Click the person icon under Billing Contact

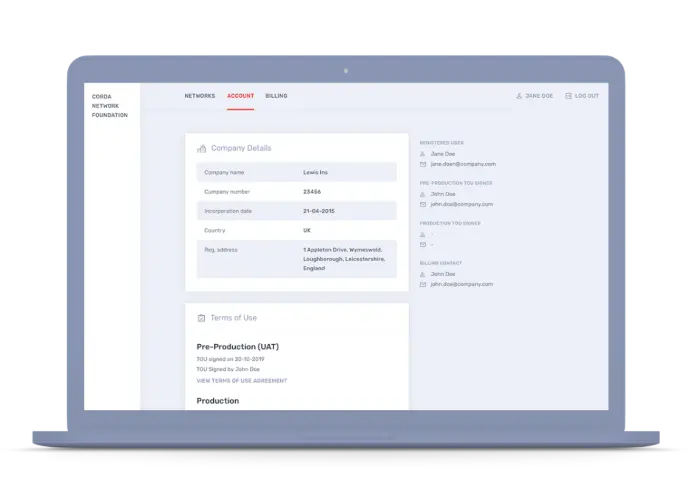coord(422,274)
